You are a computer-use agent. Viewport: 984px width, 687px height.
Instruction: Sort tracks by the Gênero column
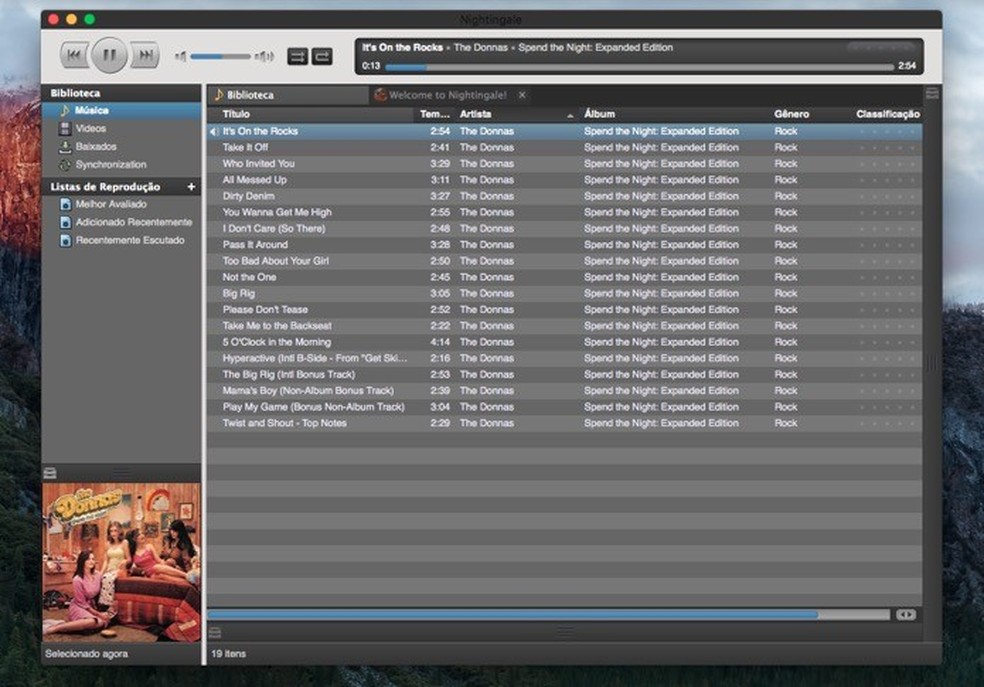point(791,115)
